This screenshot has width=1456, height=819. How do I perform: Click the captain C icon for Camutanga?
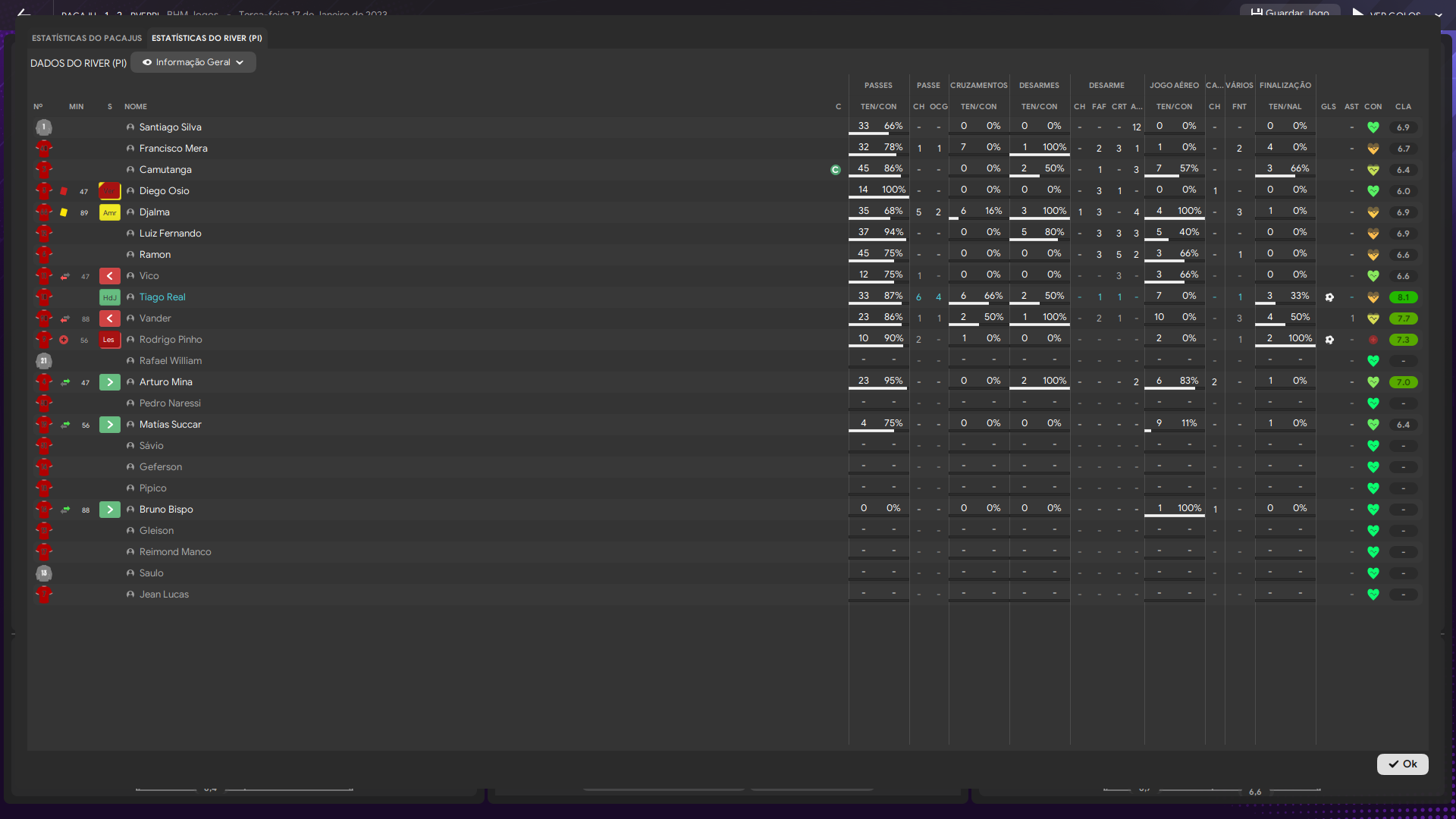pos(836,170)
